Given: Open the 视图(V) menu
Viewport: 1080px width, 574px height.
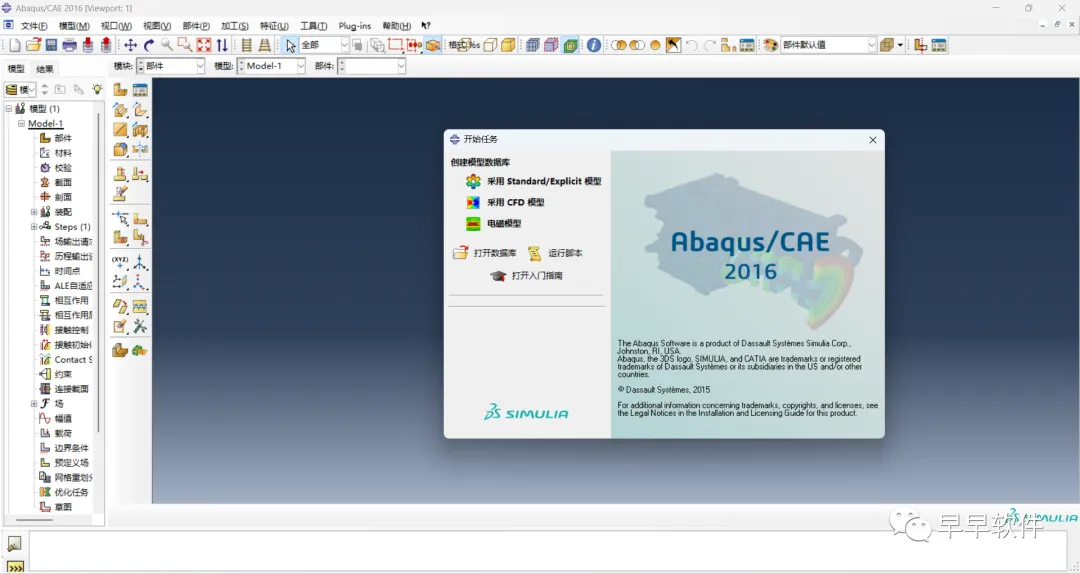Looking at the screenshot, I should coord(157,26).
